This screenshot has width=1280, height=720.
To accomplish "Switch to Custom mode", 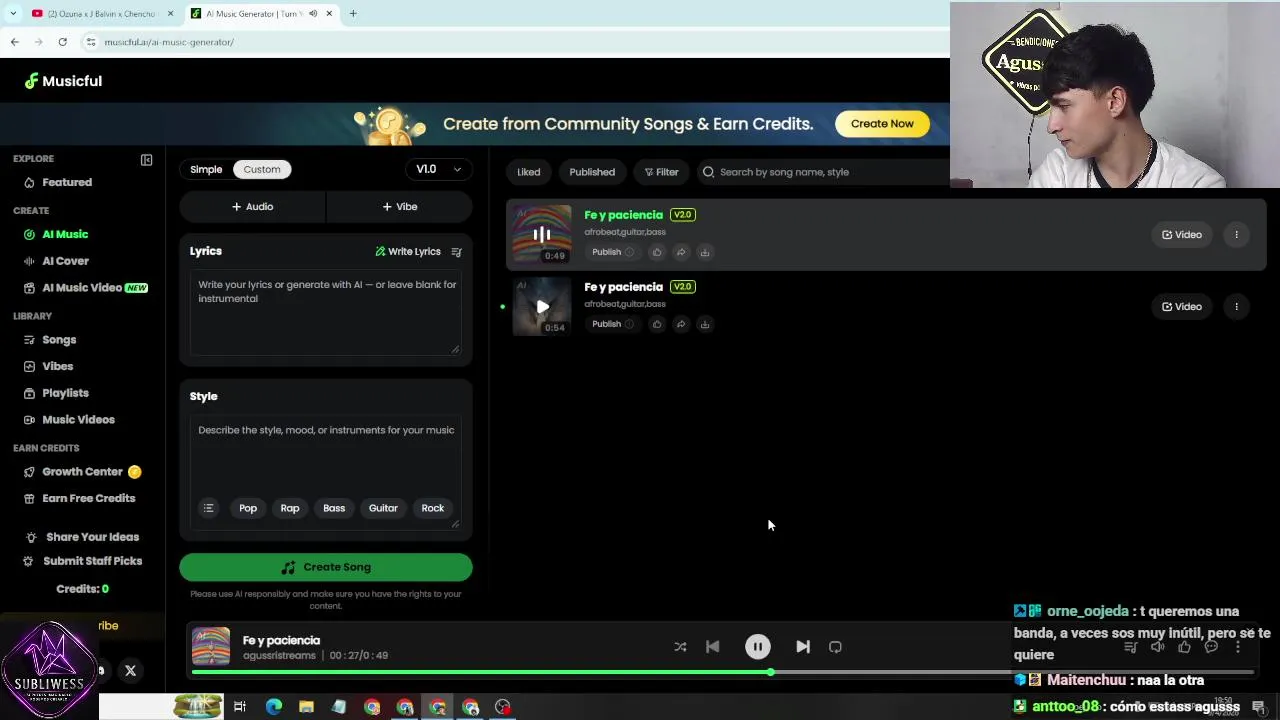I will coord(262,169).
